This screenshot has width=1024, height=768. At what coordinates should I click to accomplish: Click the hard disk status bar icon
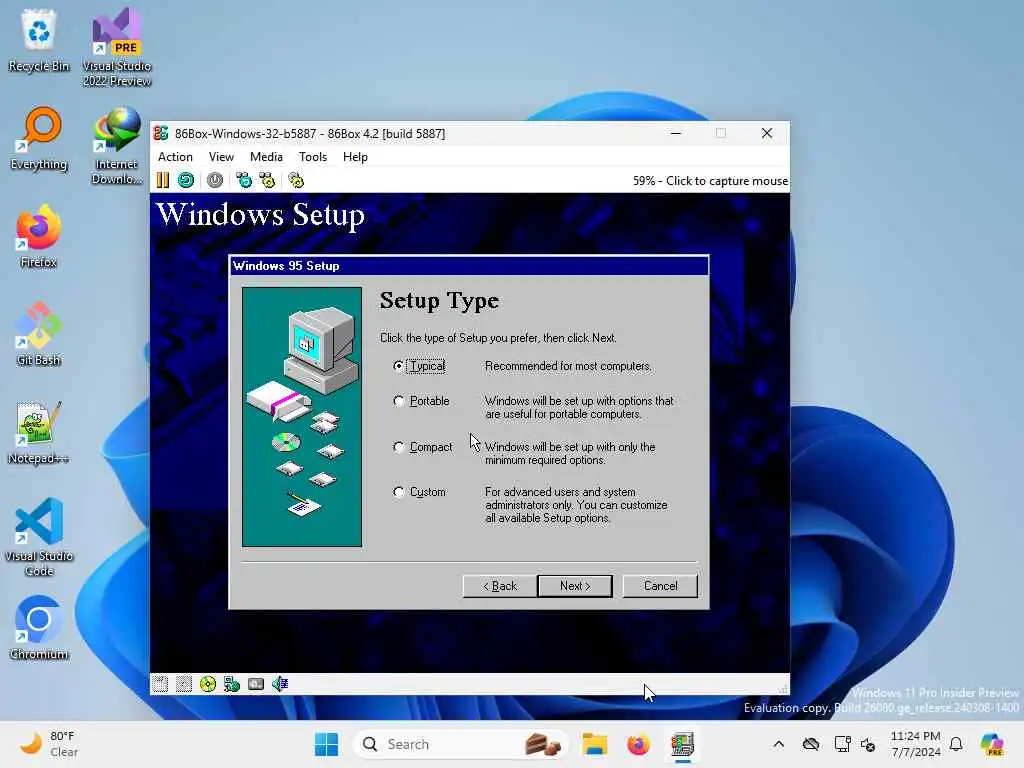click(256, 684)
